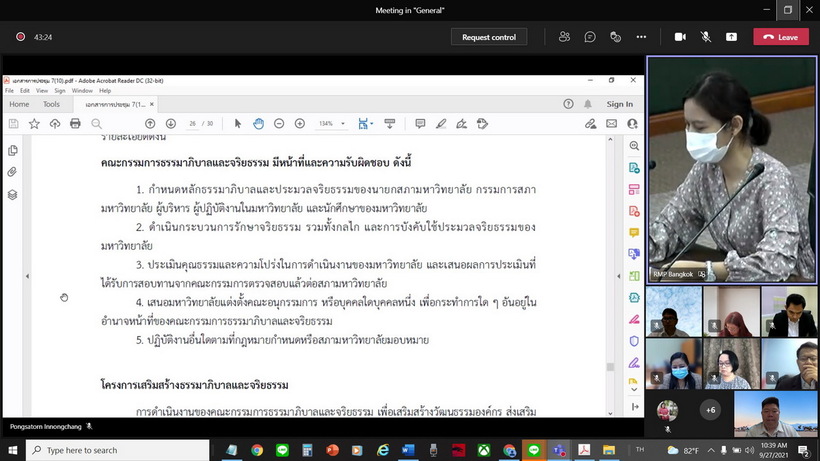The height and width of the screenshot is (461, 820).
Task: Click Sign In in Acrobat
Action: tap(620, 104)
